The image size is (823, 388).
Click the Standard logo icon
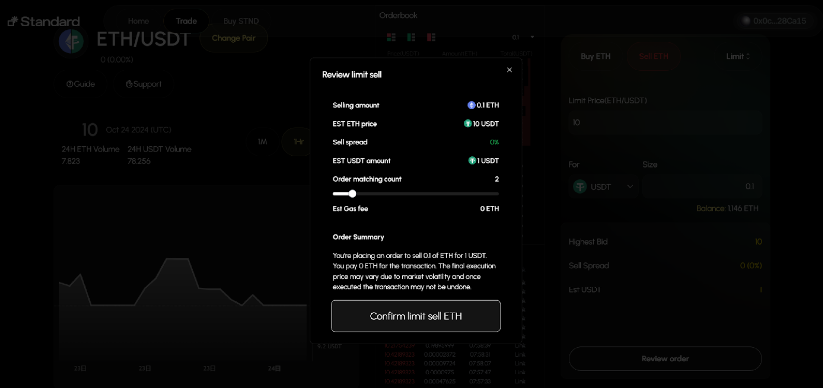(13, 21)
